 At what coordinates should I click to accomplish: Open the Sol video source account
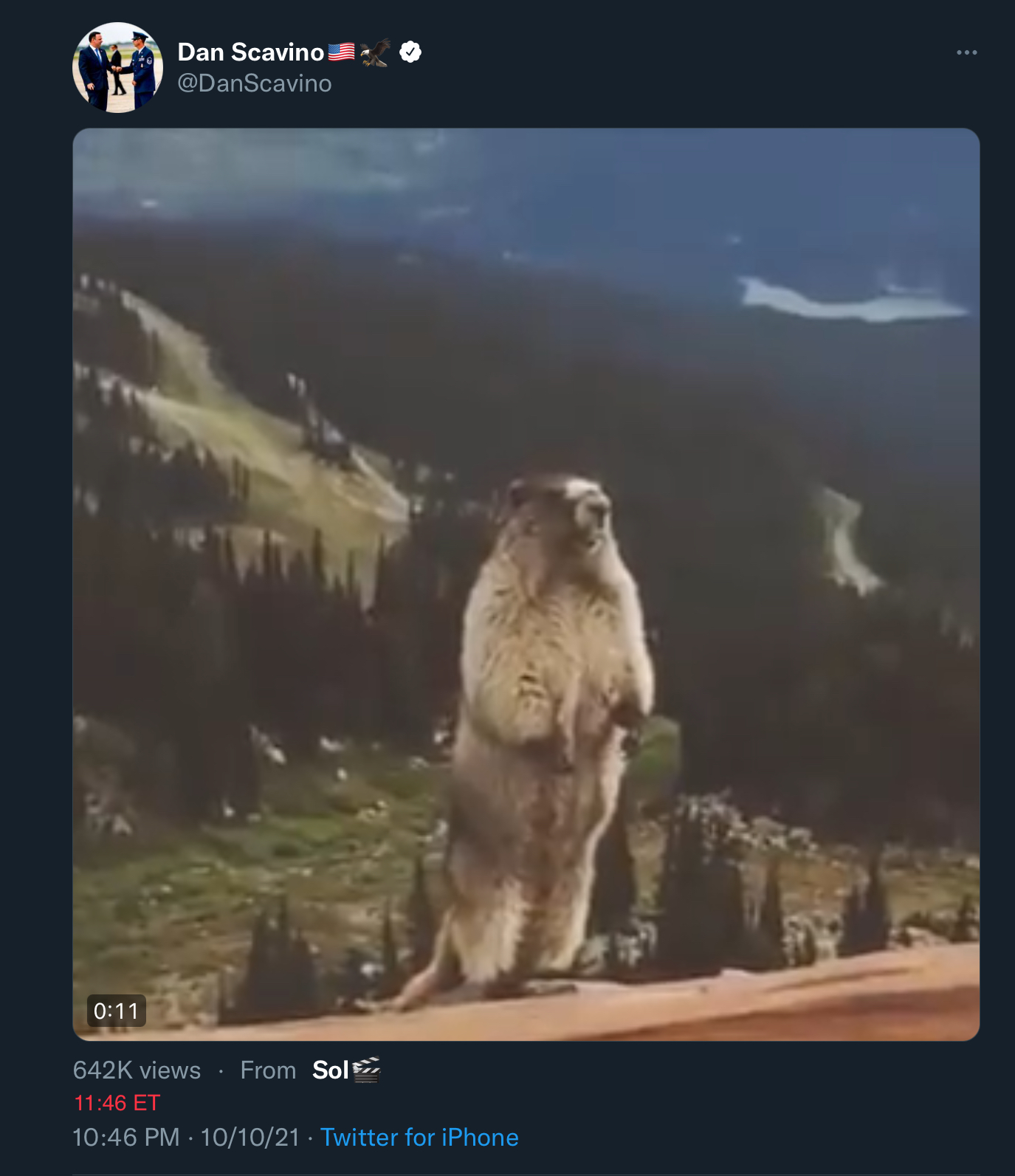point(330,1070)
